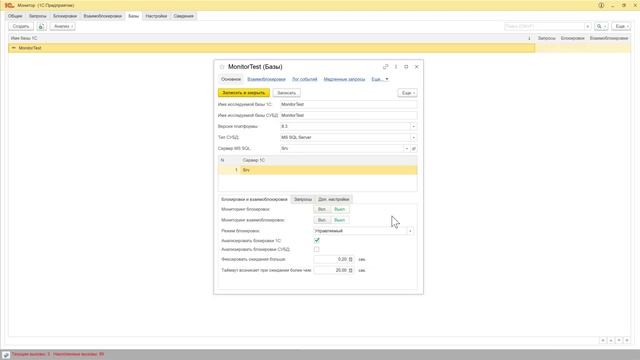Open the Анализ dropdown in list toolbar
640x360 pixels.
point(62,27)
